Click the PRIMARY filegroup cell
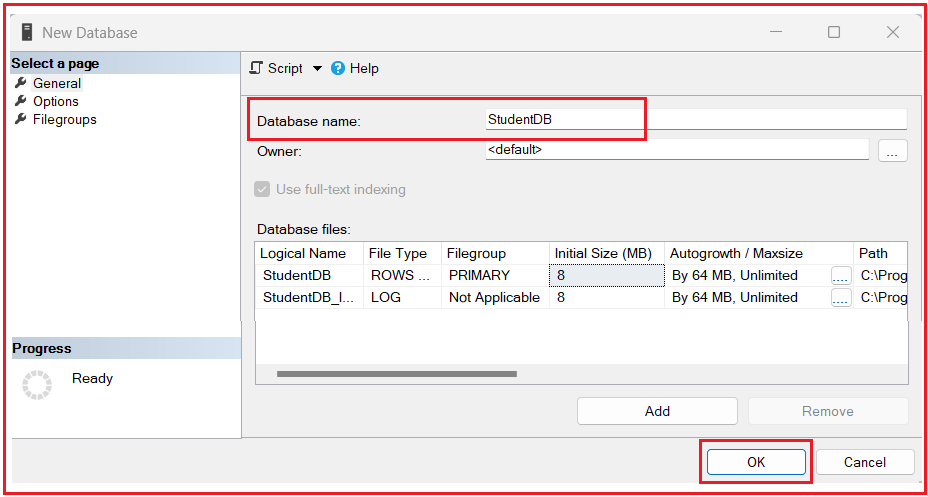The image size is (928, 497). [x=495, y=276]
